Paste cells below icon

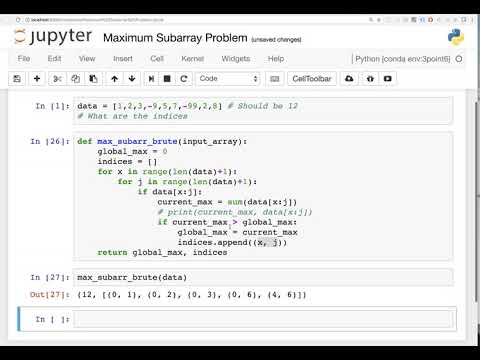[x=93, y=79]
